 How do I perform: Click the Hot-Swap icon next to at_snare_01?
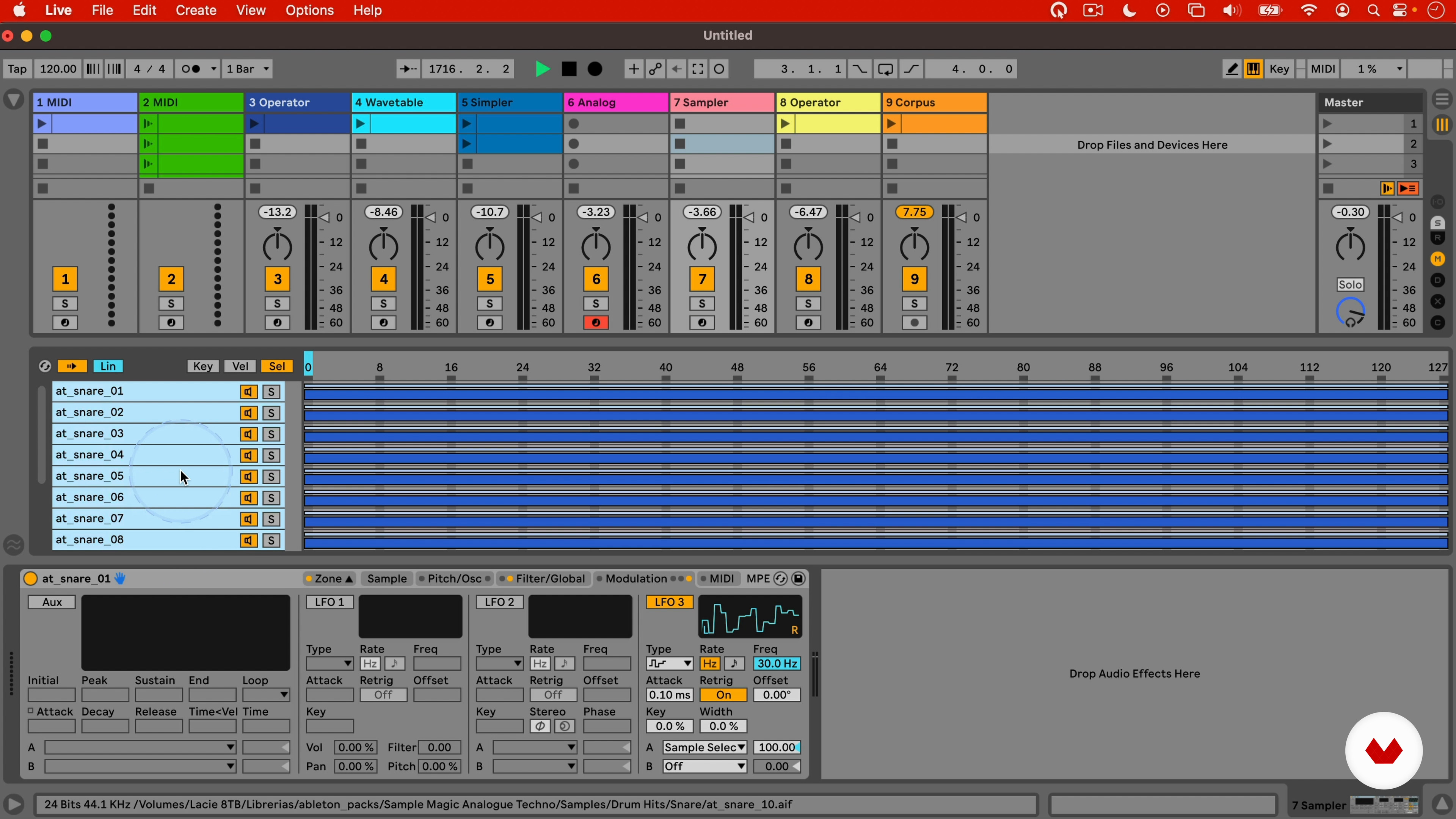[121, 578]
